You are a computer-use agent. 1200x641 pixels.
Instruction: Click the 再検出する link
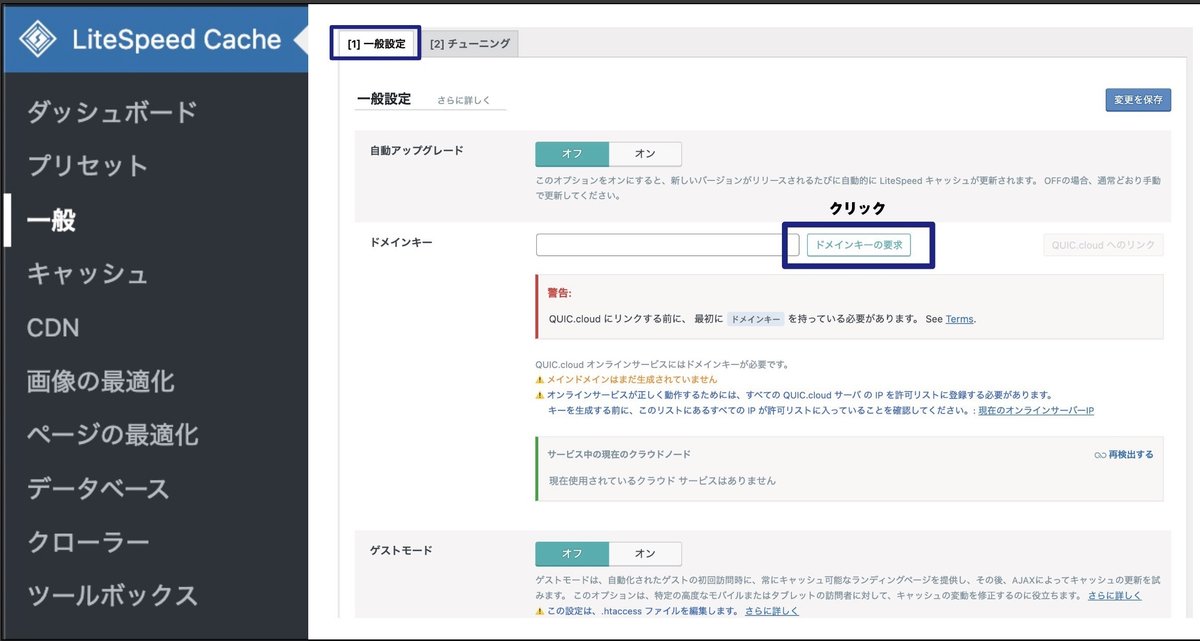coord(1131,455)
